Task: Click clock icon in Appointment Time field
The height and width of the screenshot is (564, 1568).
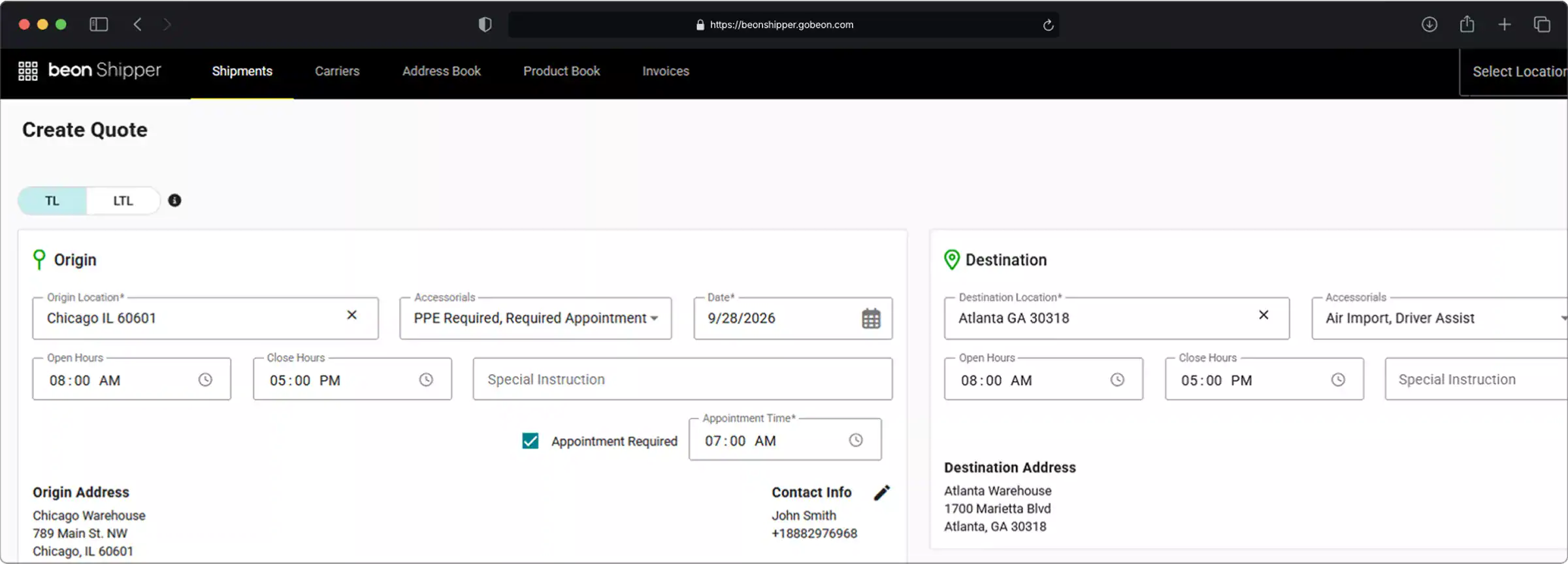Action: pyautogui.click(x=856, y=441)
